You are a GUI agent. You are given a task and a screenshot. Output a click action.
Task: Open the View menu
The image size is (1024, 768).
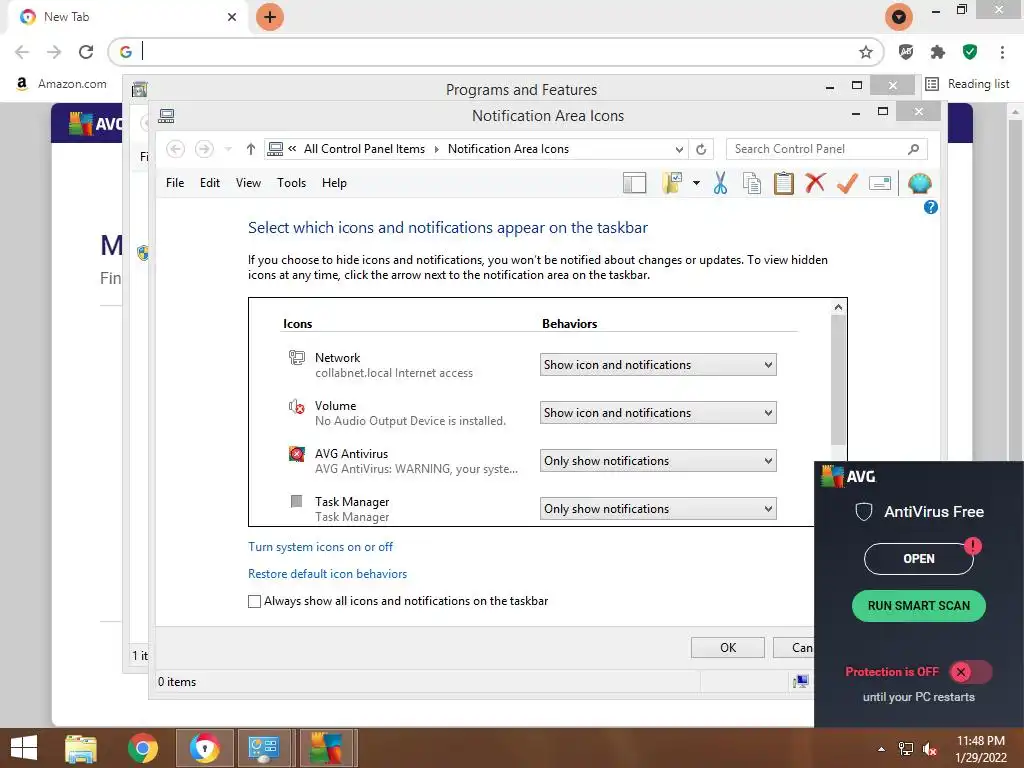pyautogui.click(x=248, y=184)
